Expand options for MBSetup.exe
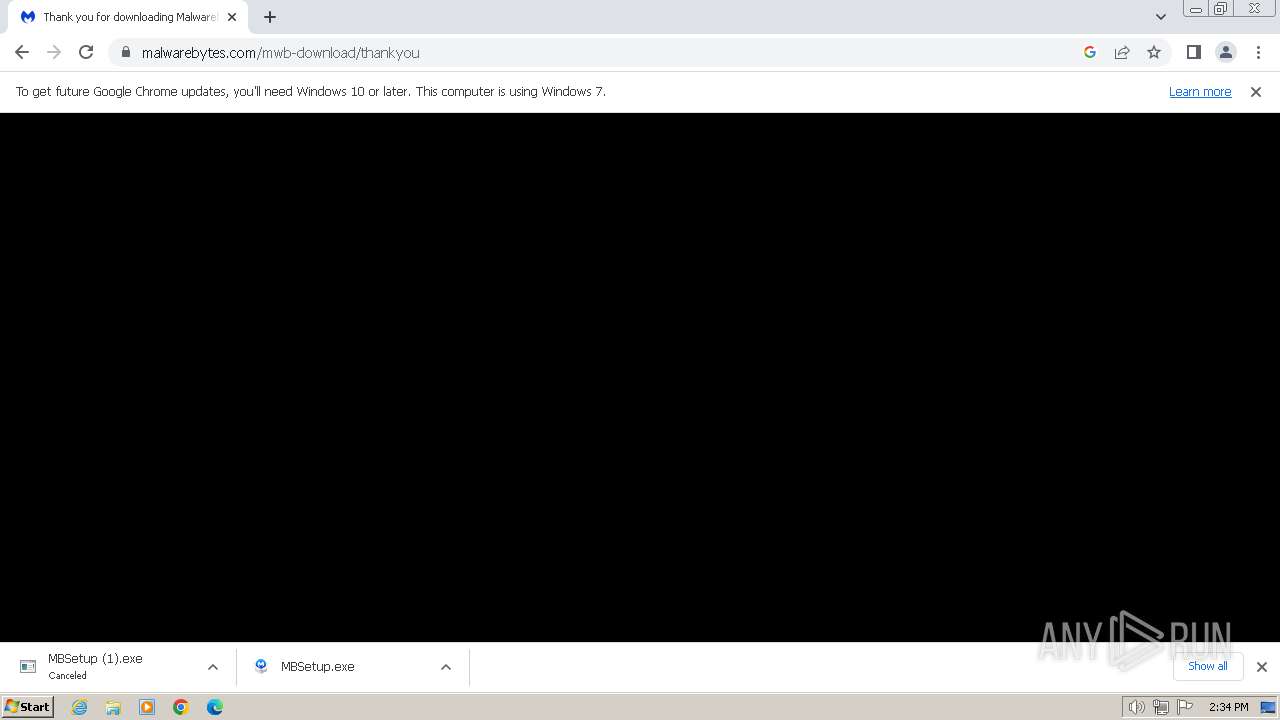Image resolution: width=1280 pixels, height=720 pixels. [446, 667]
